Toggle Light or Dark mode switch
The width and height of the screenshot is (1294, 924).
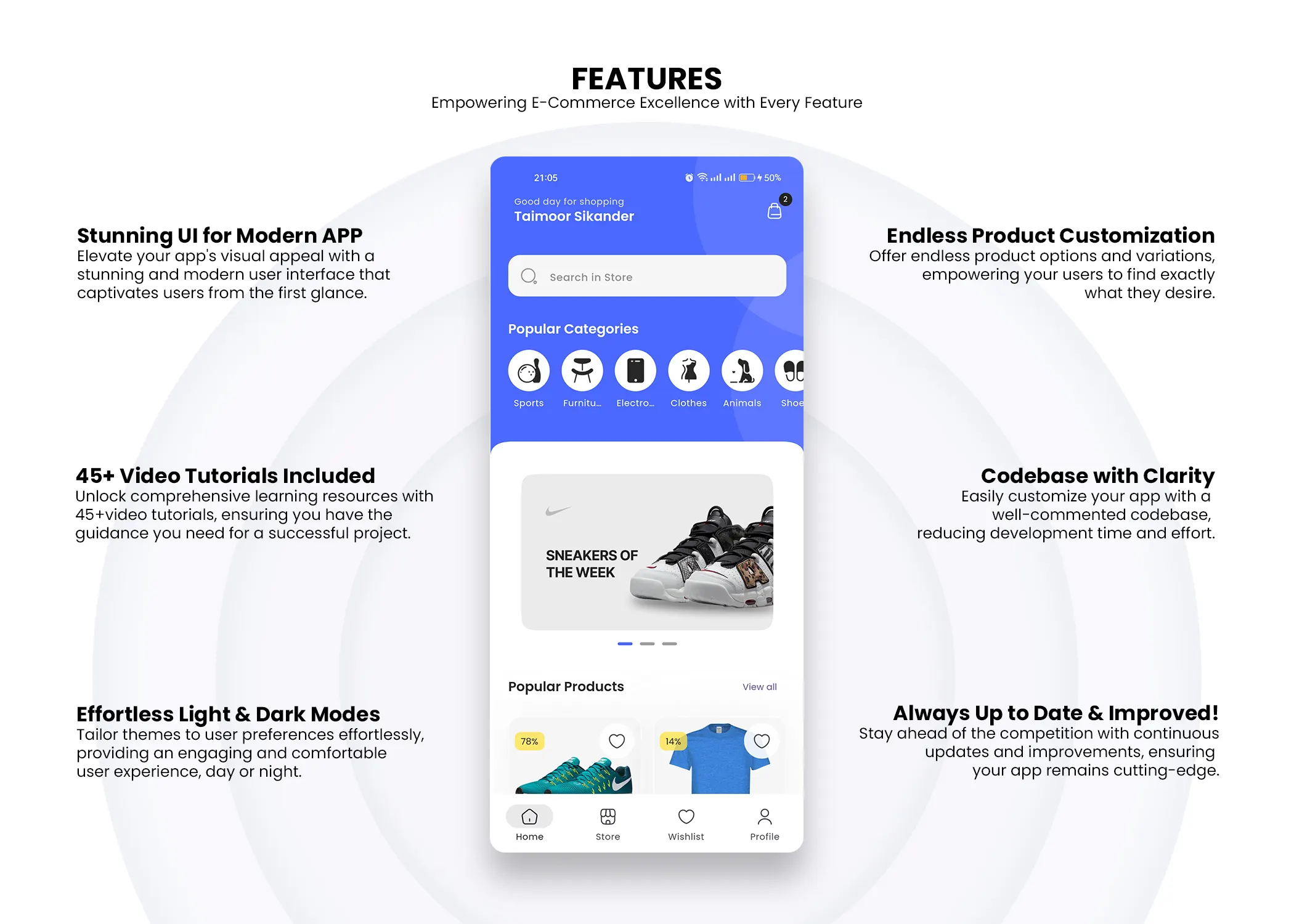[x=761, y=869]
